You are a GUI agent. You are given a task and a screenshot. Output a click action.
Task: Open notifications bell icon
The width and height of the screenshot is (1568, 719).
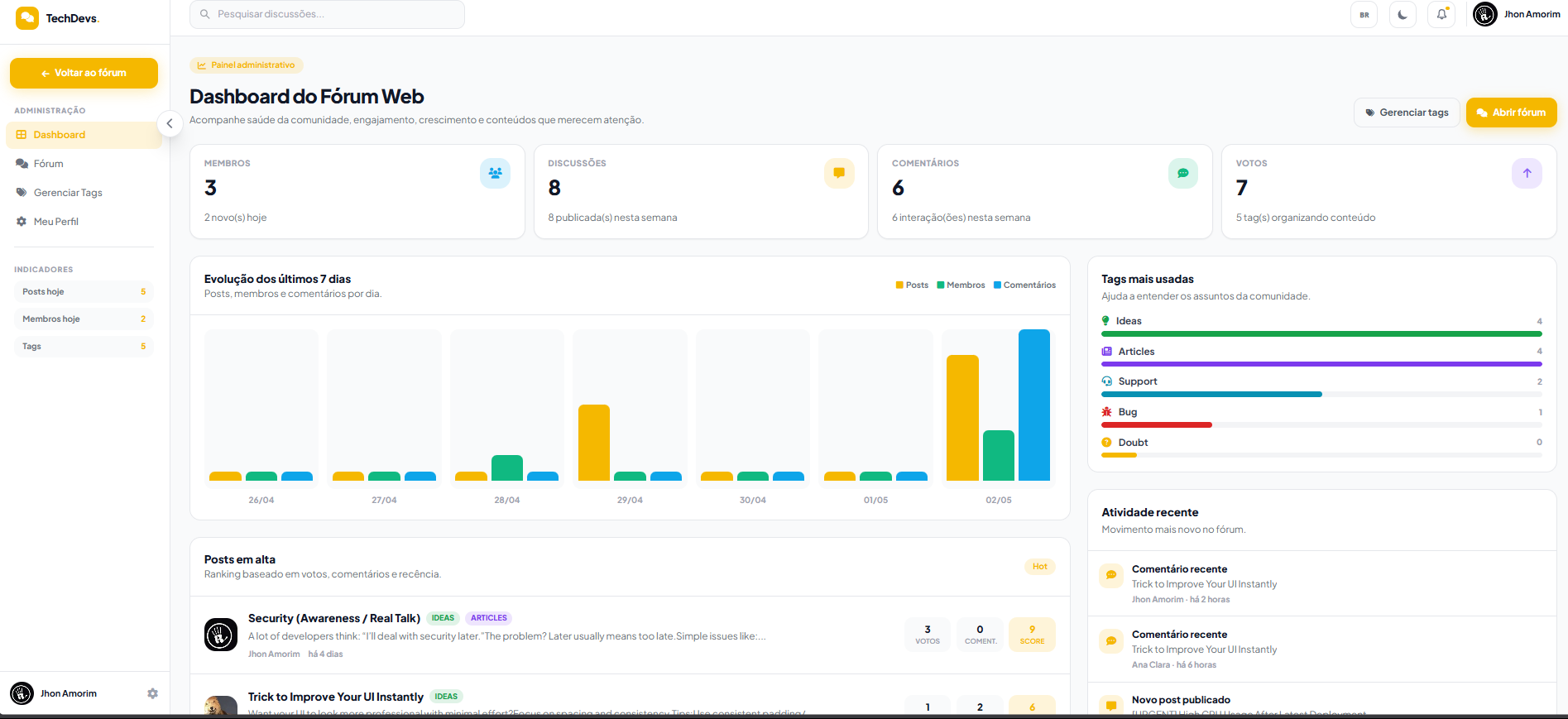pos(1441,15)
